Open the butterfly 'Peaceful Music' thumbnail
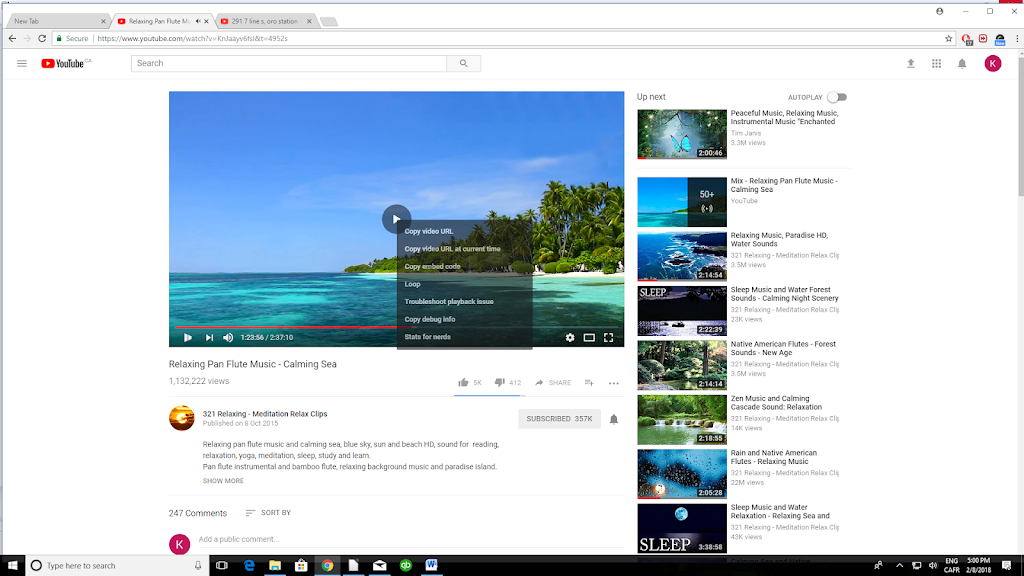 [x=682, y=134]
